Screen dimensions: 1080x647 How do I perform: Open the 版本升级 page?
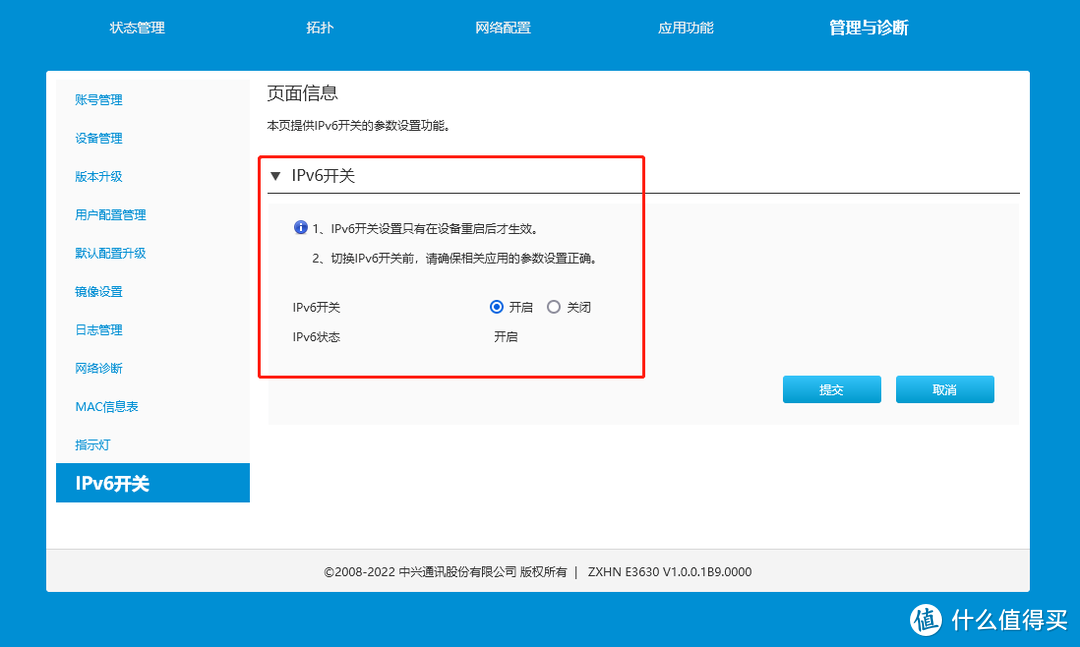98,176
